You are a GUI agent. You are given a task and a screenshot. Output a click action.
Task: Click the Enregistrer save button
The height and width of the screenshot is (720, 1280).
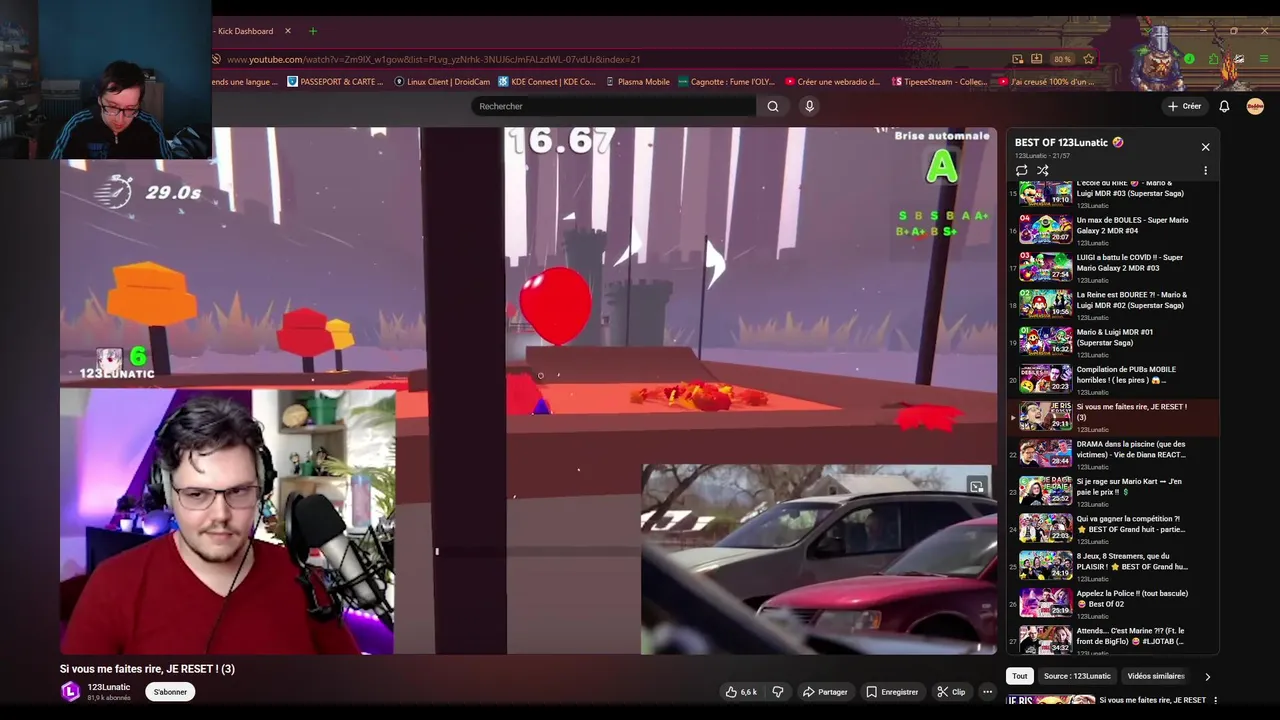(892, 692)
